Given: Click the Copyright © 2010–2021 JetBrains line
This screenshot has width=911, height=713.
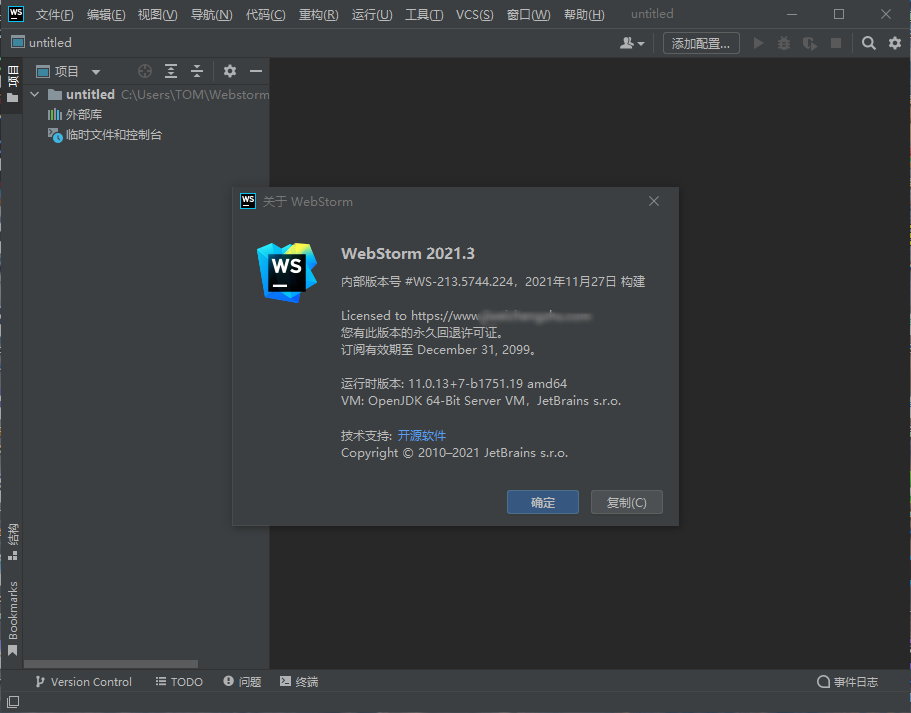Looking at the screenshot, I should (x=454, y=453).
